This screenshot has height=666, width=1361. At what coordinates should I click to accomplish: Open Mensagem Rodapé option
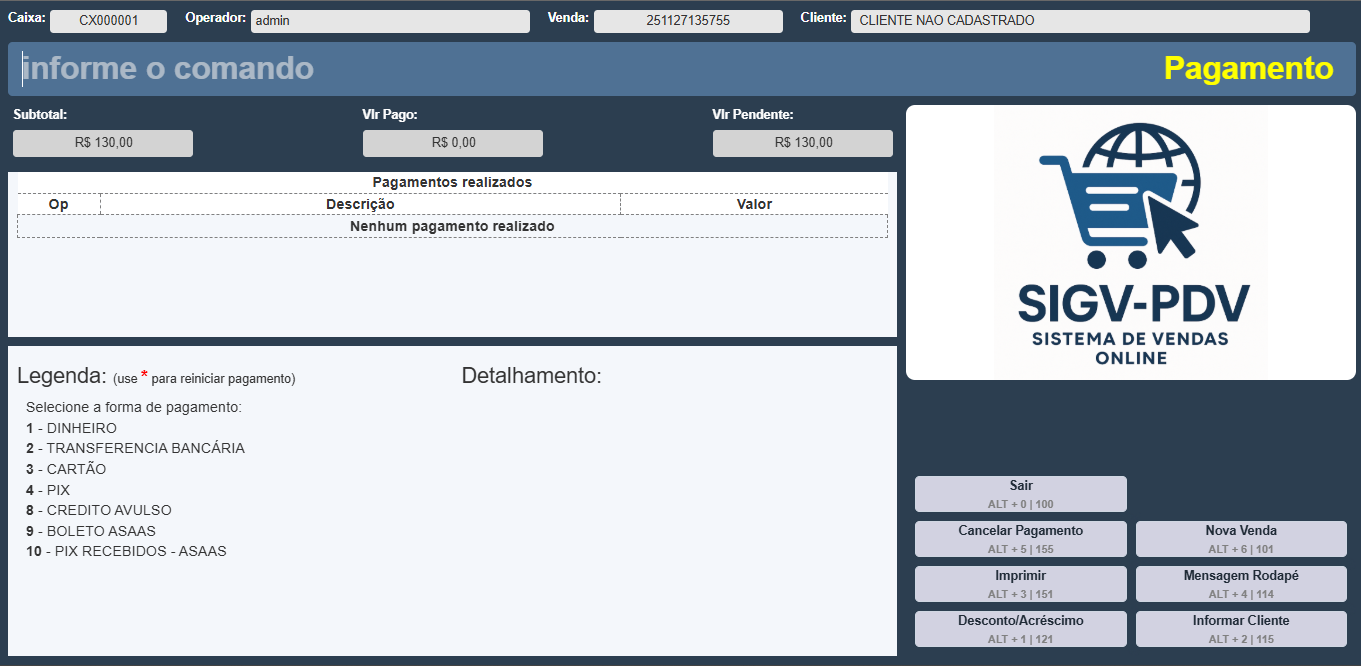(x=1241, y=584)
